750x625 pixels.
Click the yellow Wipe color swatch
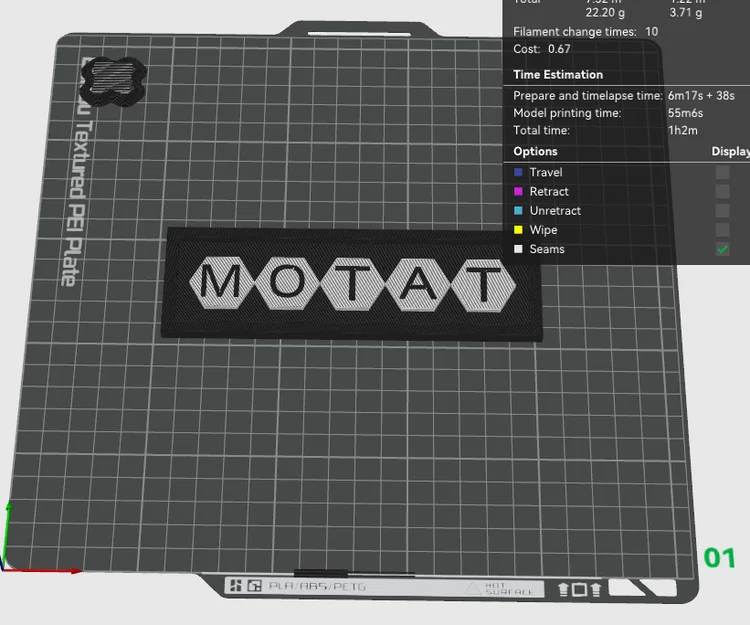tap(518, 230)
